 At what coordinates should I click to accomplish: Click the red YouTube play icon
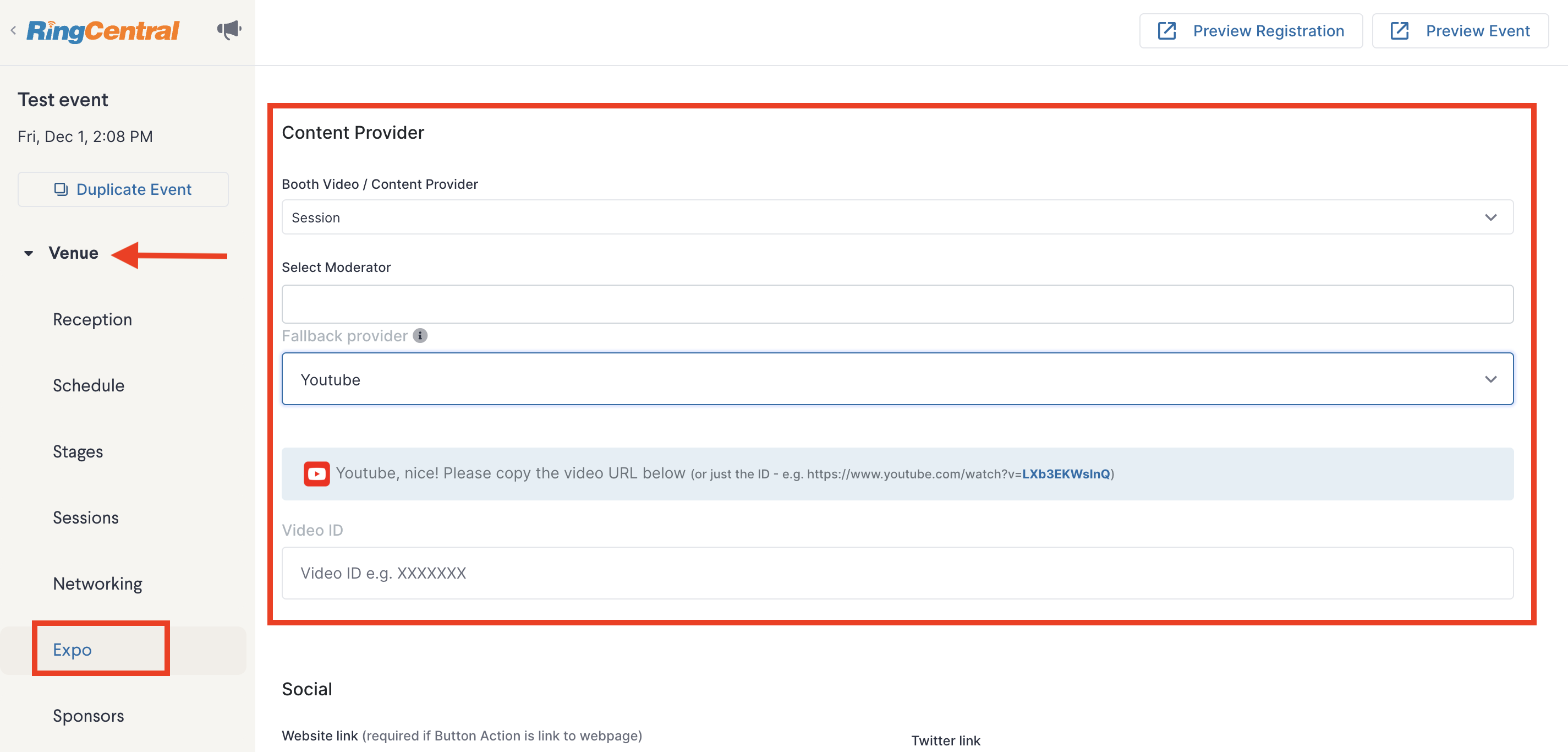pos(316,474)
